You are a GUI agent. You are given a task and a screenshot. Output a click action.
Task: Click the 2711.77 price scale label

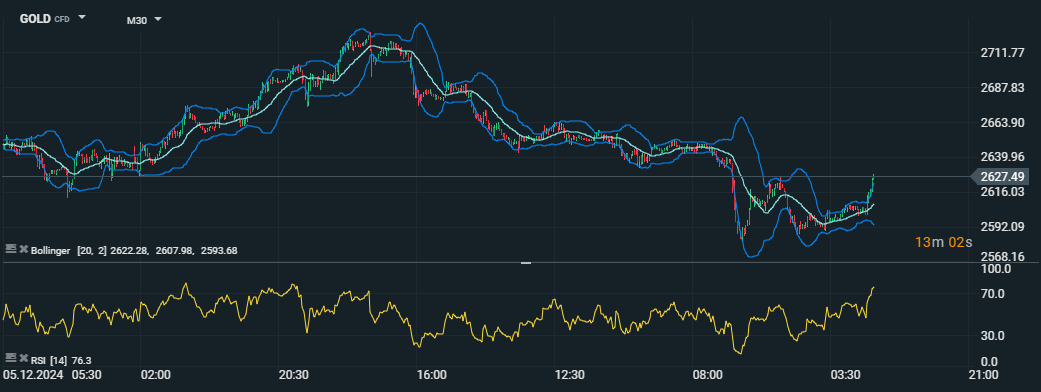coord(1002,53)
